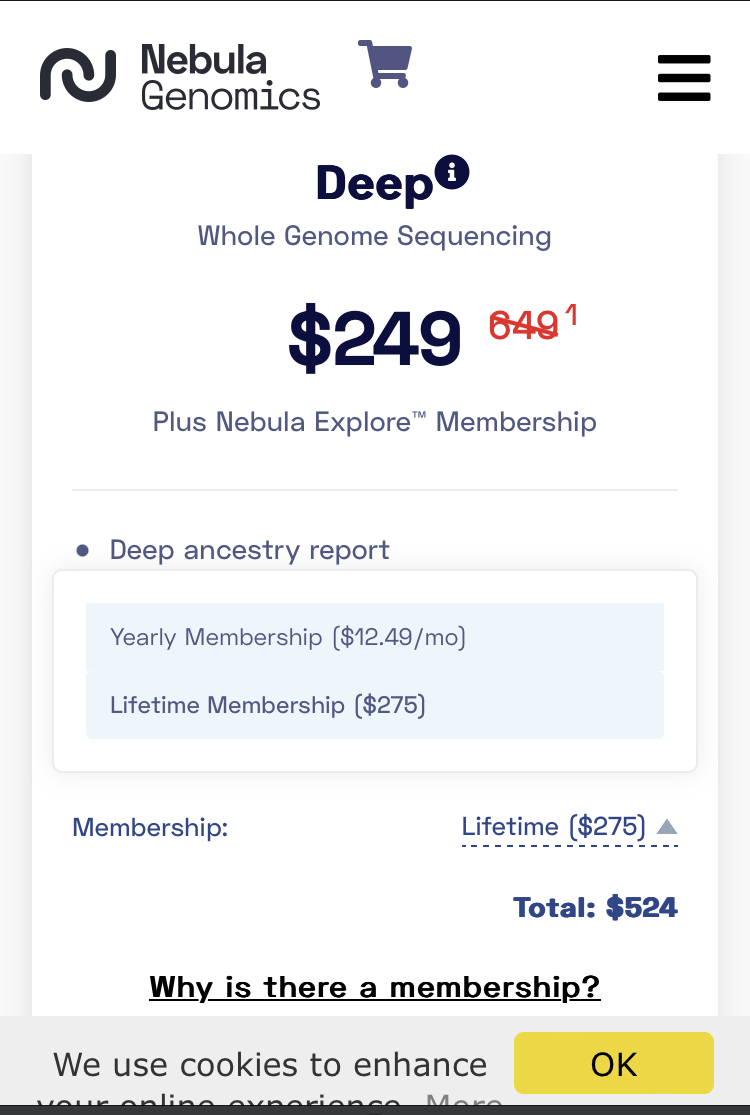Click the footnote 1 beside the strikethrough price
Screen dimensions: 750x1115
[571, 315]
